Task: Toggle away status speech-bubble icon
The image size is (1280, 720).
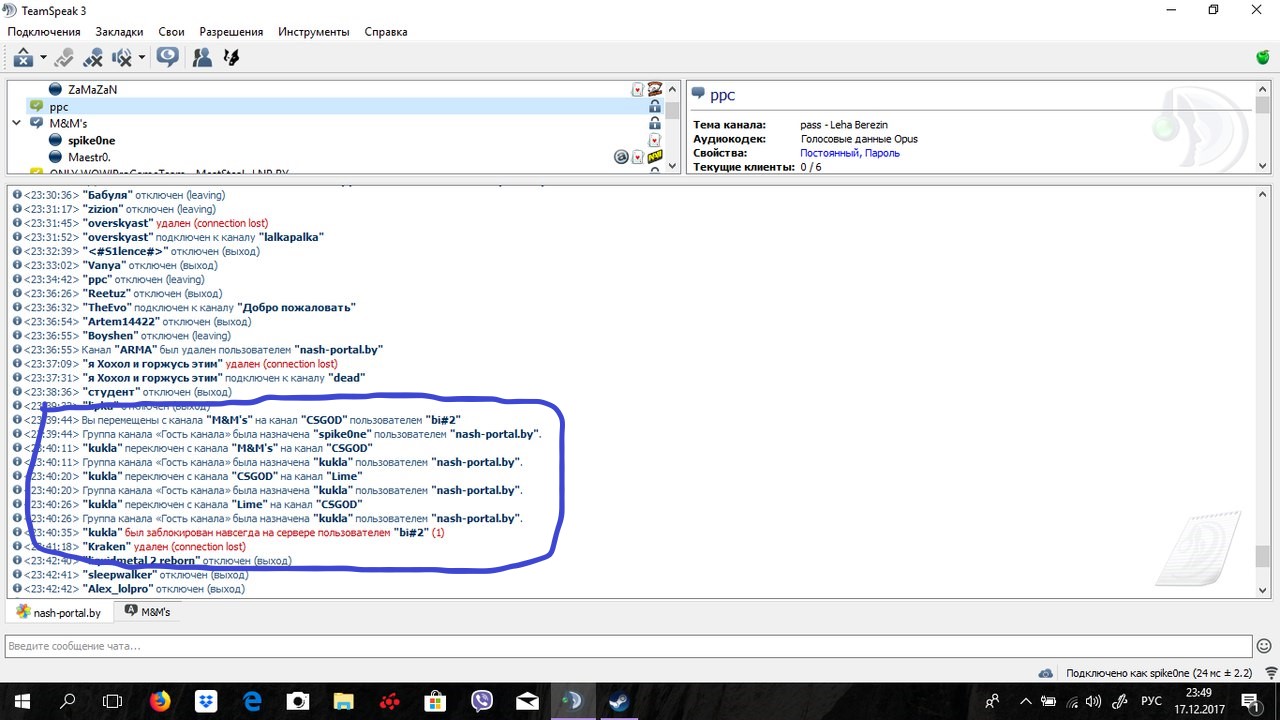Action: coord(168,58)
